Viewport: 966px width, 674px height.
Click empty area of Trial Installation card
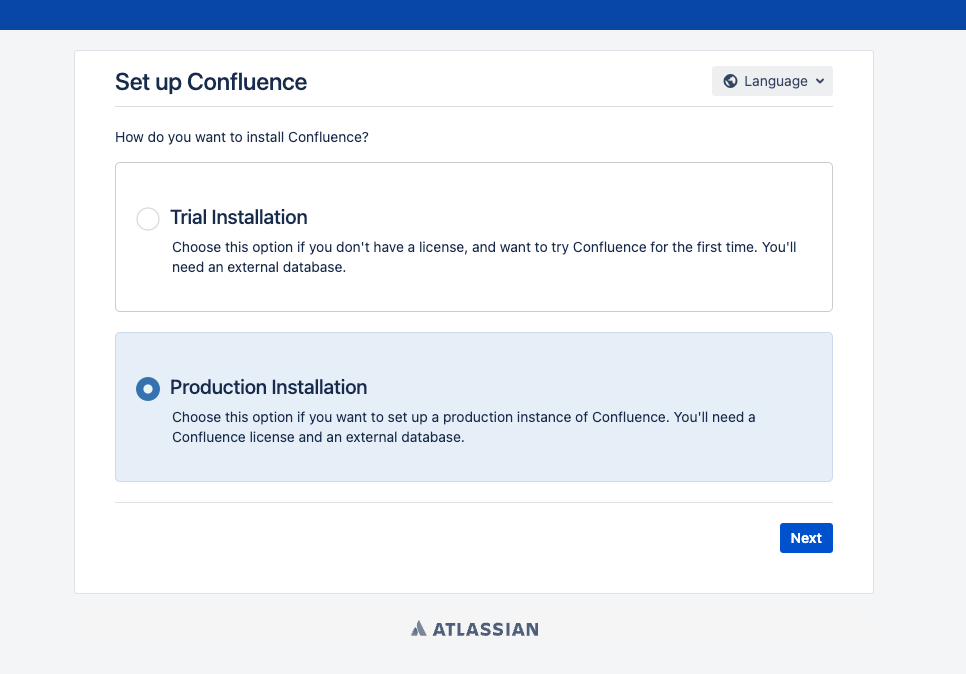554,185
